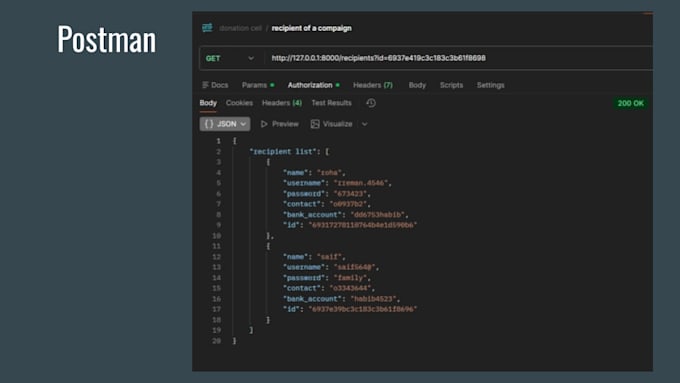Viewport: 680px width, 383px height.
Task: Select the response Body tab
Action: tap(208, 103)
